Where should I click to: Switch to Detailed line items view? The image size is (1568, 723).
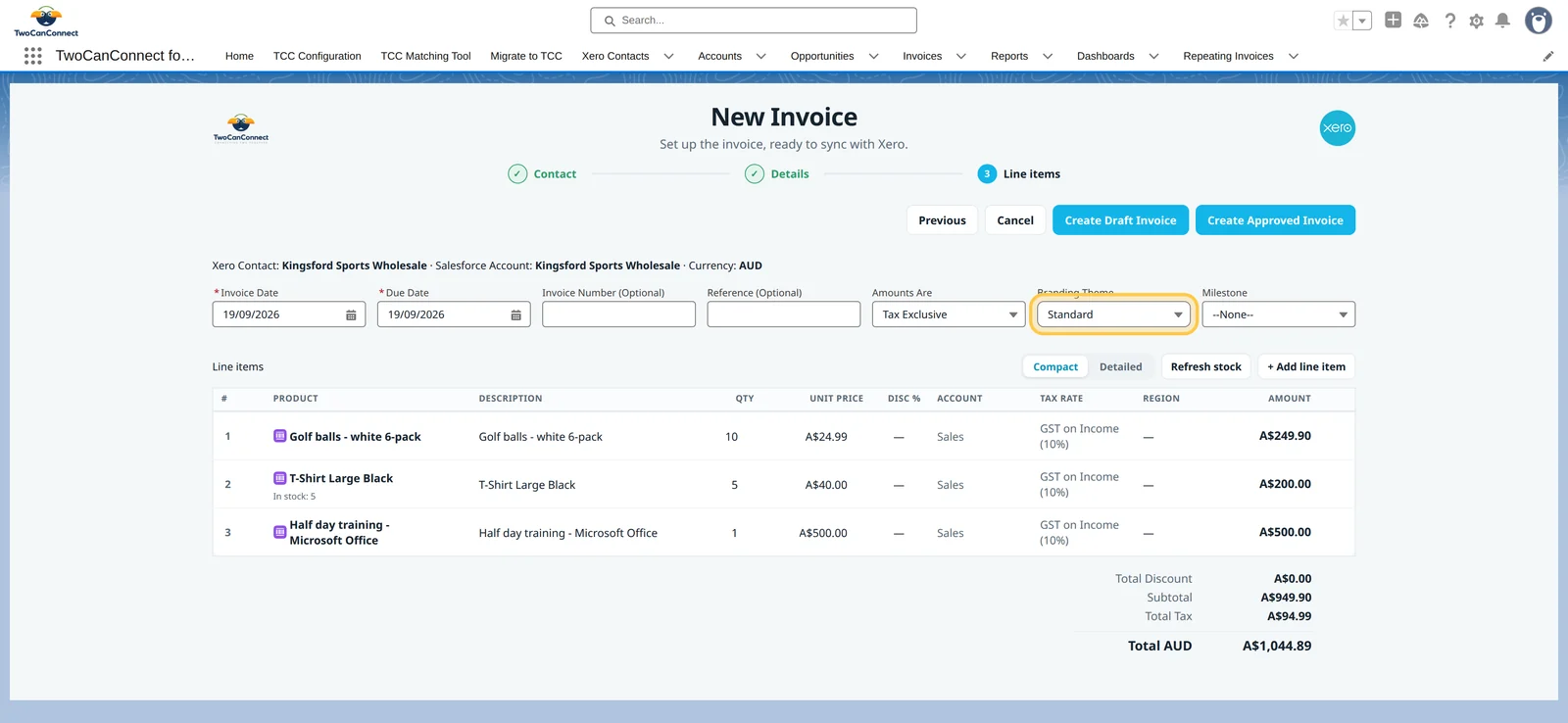(x=1120, y=366)
